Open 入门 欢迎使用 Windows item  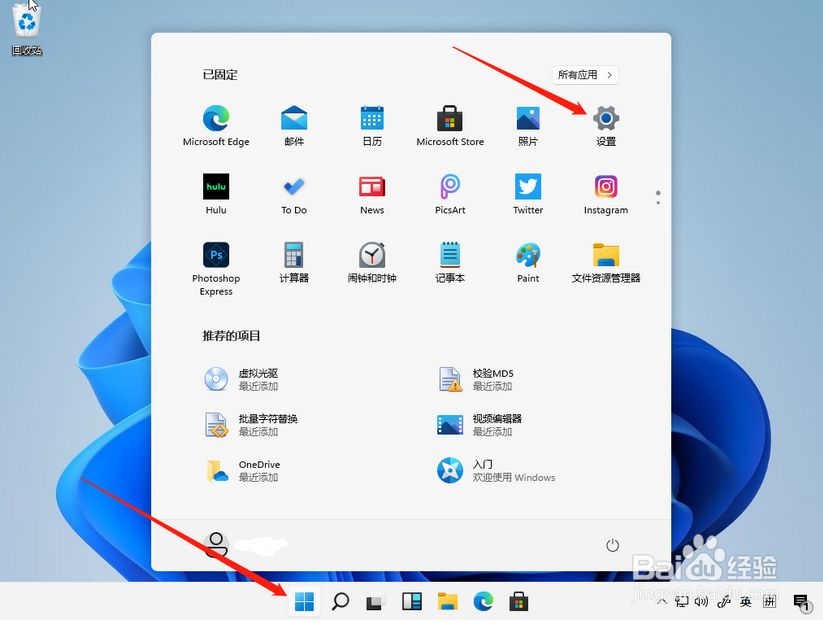(496, 470)
